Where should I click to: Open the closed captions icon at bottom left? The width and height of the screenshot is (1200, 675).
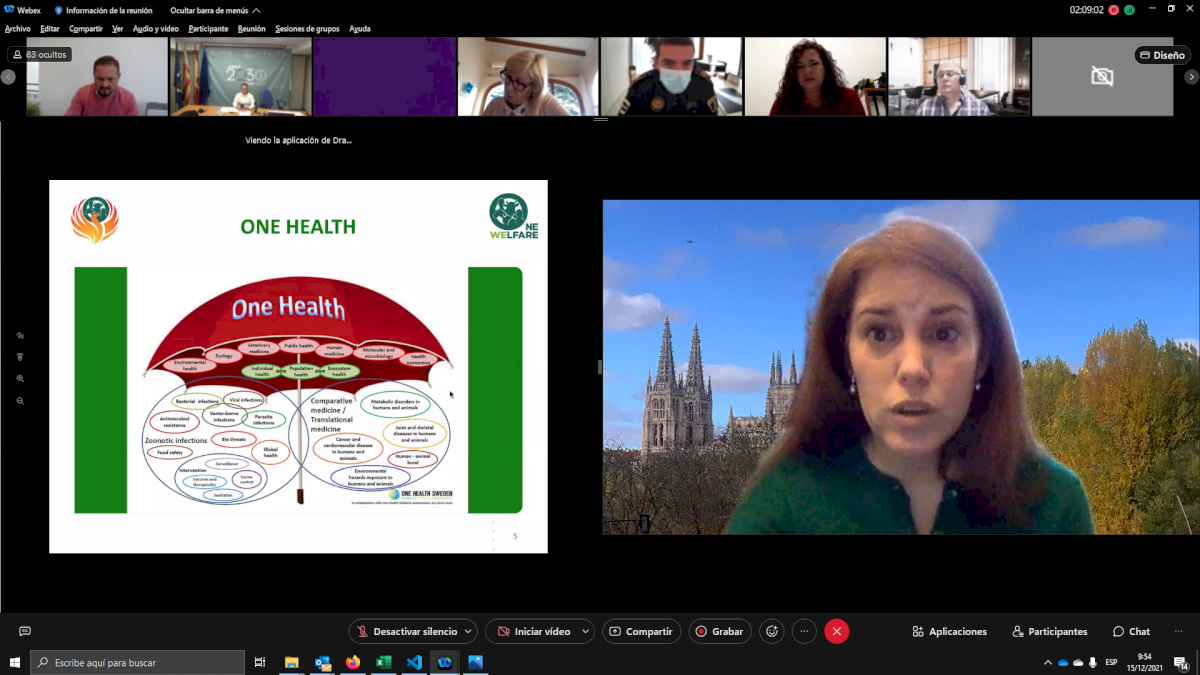coord(25,632)
